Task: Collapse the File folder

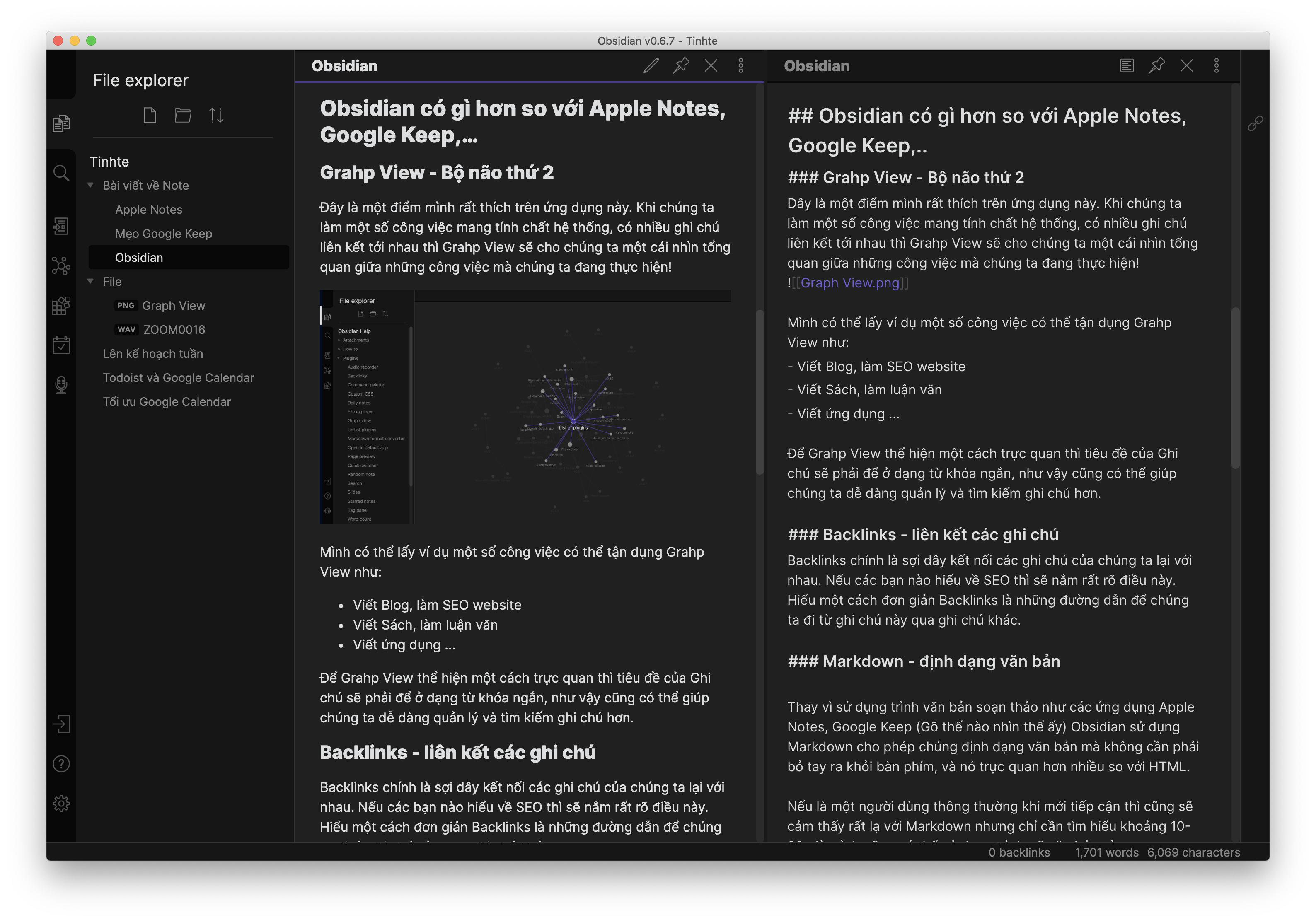Action: click(91, 281)
